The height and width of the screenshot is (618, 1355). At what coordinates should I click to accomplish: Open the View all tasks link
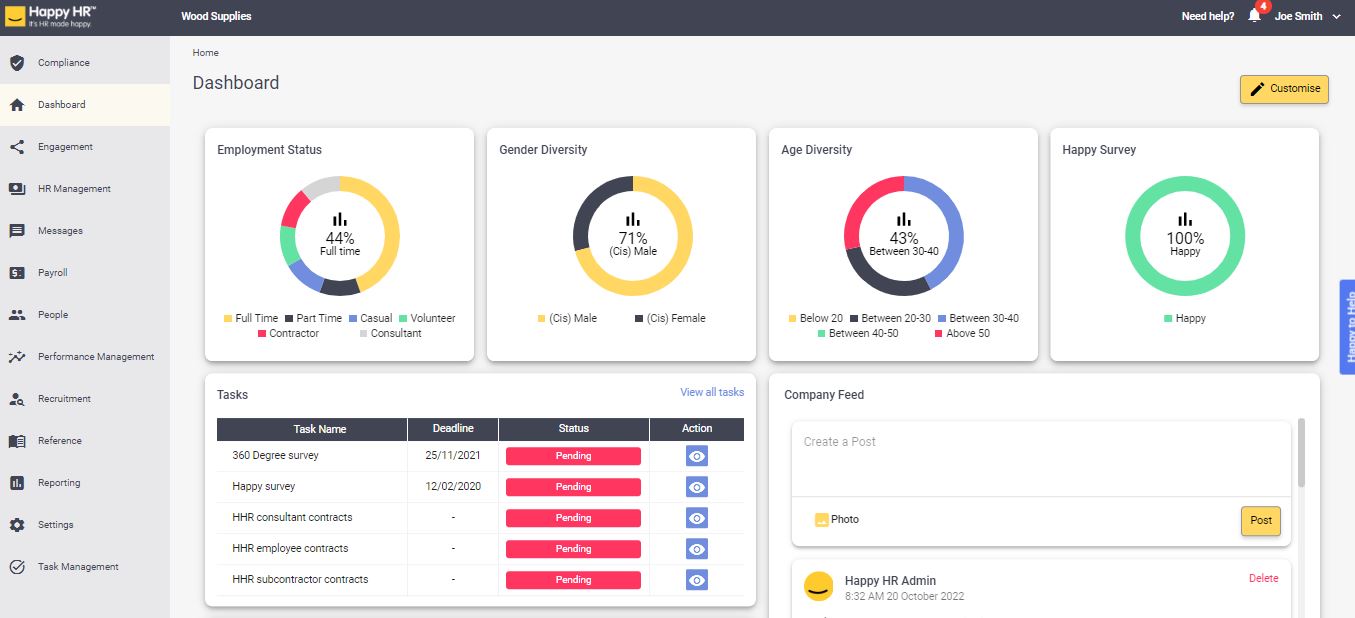pos(712,392)
